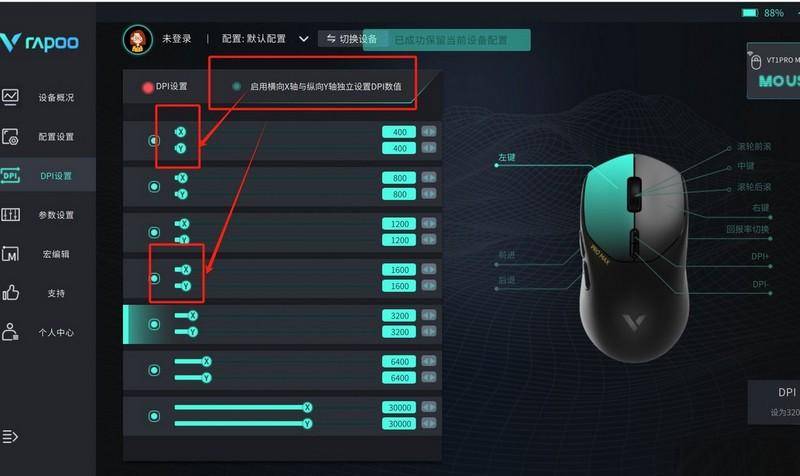
Task: Open the 宏编辑 macro editor icon
Action: coord(10,254)
